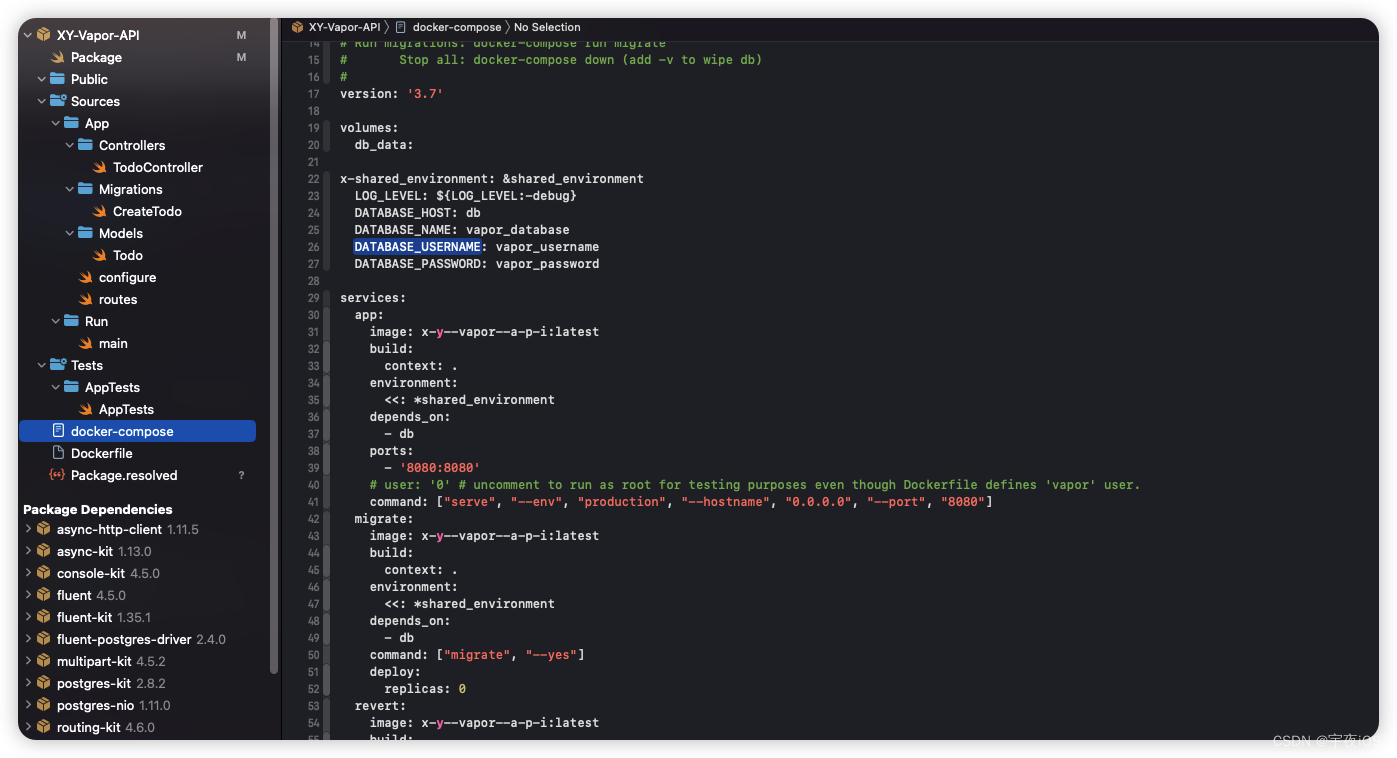Click the Run folder icon
This screenshot has width=1397, height=758.
[72, 321]
